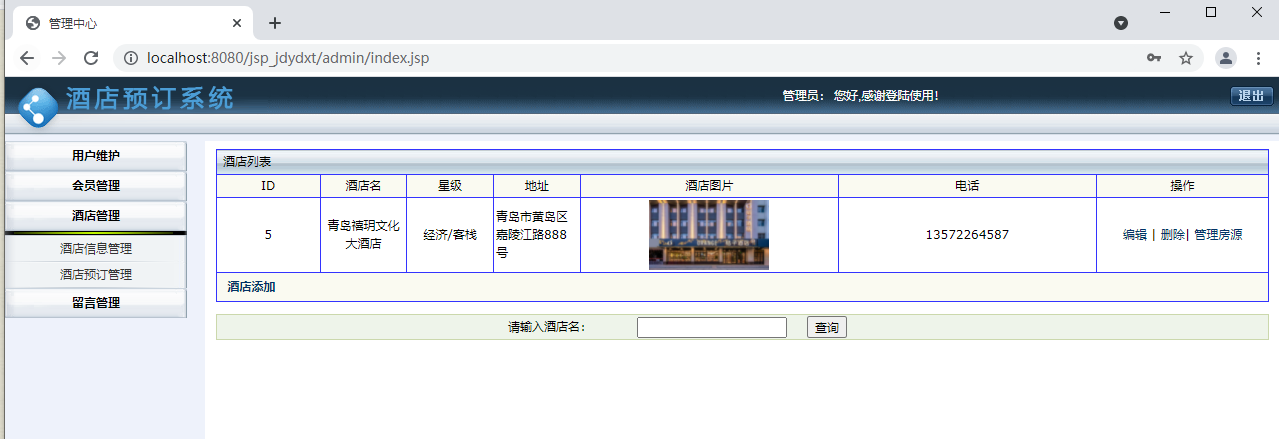The image size is (1279, 439).
Task: Click the 管理员 greeting text
Action: pyautogui.click(x=860, y=96)
